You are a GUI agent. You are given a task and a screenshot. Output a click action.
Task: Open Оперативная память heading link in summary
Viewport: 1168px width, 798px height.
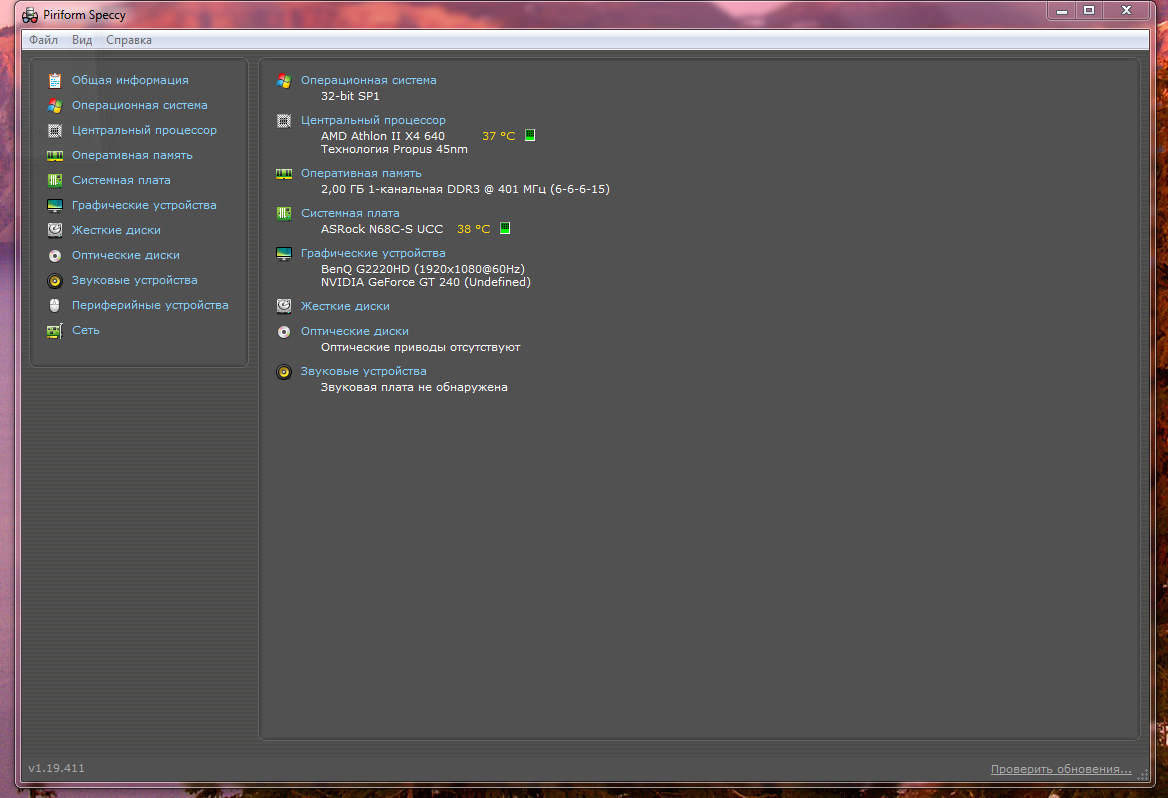click(361, 174)
